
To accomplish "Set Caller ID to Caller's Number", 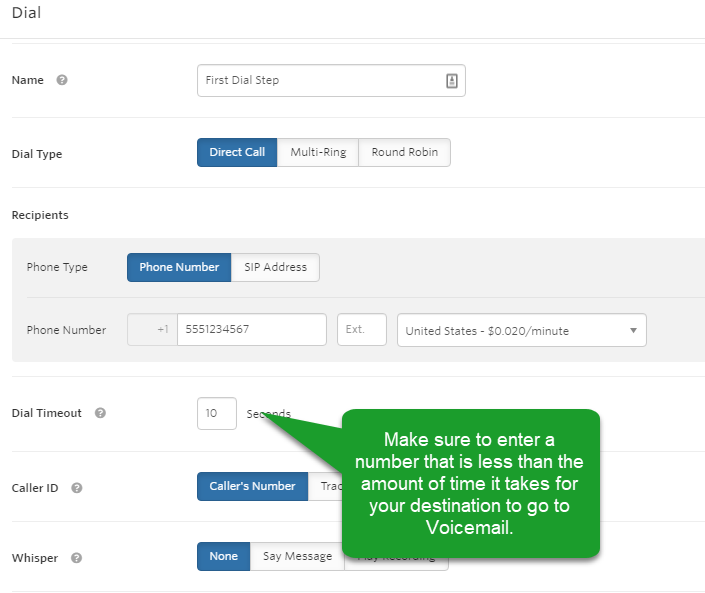I will [x=252, y=486].
